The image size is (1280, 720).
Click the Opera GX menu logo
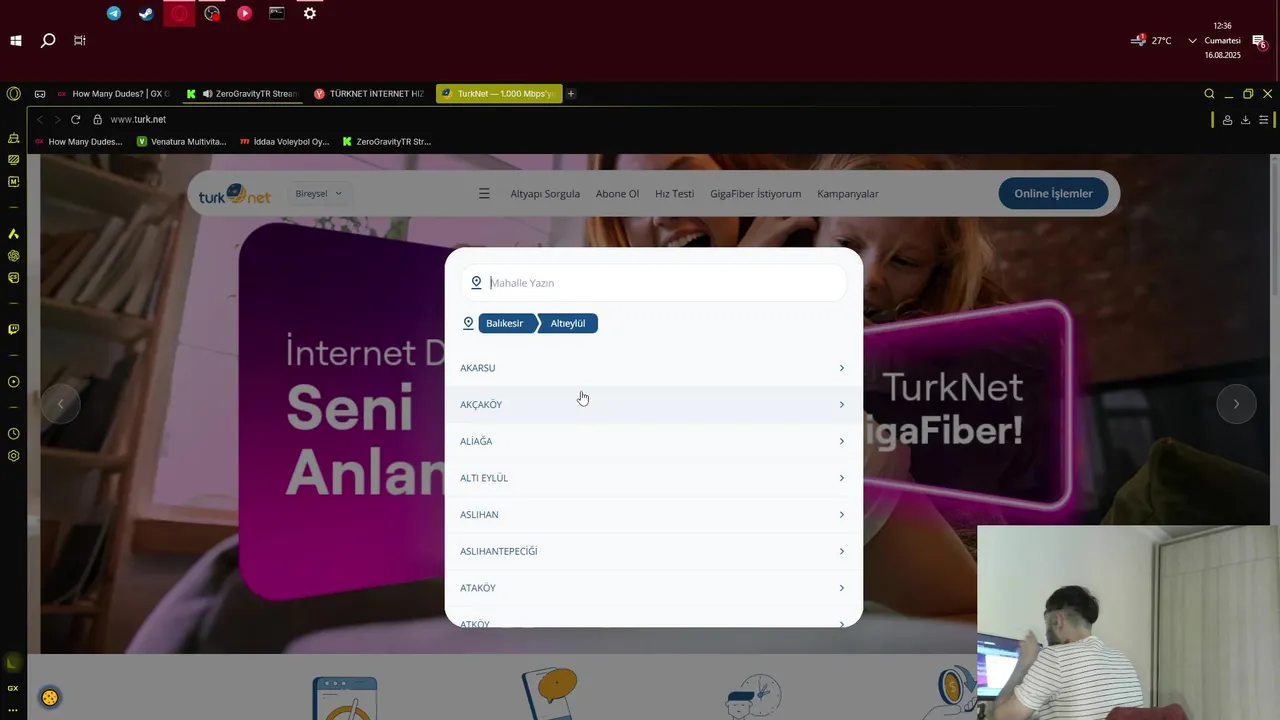(x=13, y=93)
